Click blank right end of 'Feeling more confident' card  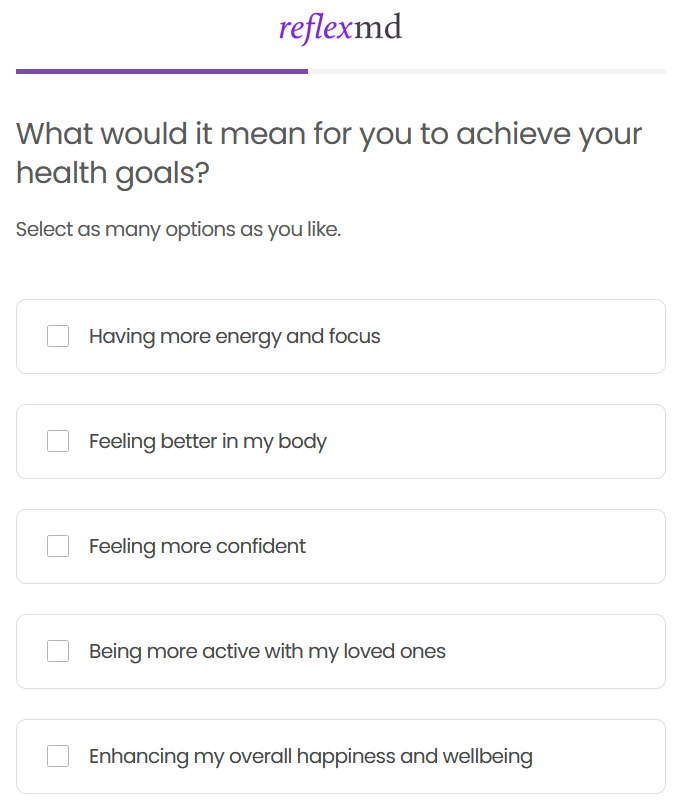pos(580,546)
